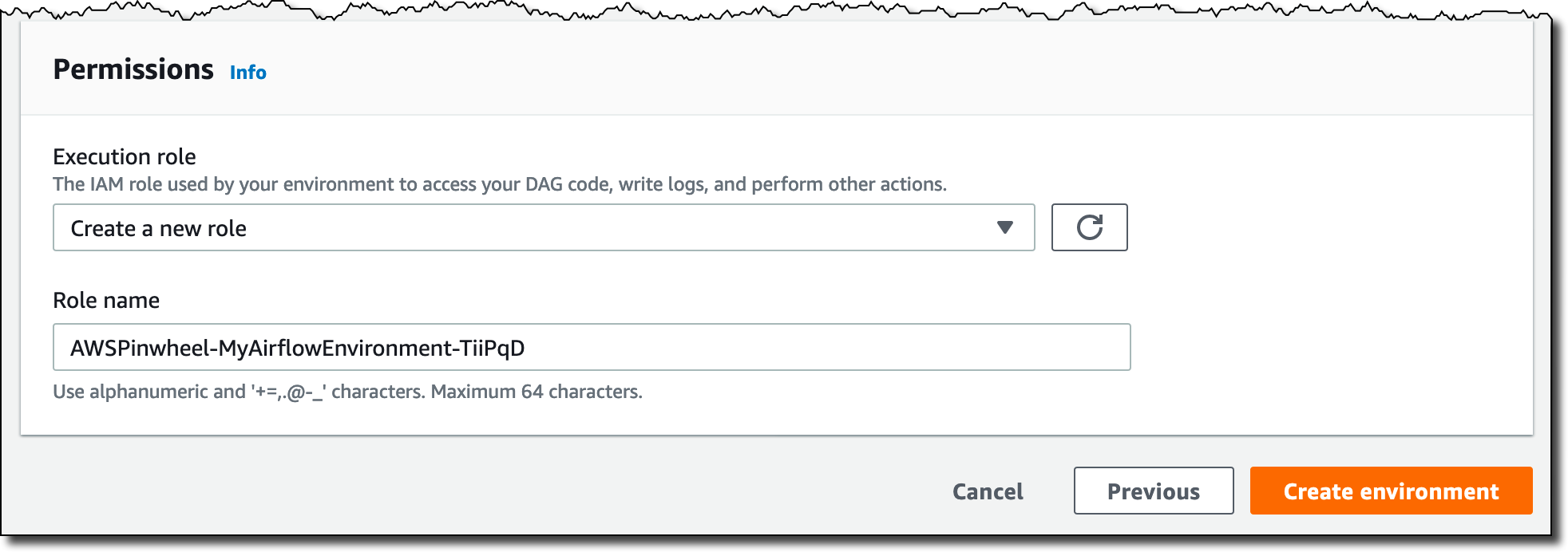1568x552 pixels.
Task: Expand the Execution role dropdown
Action: pos(543,227)
